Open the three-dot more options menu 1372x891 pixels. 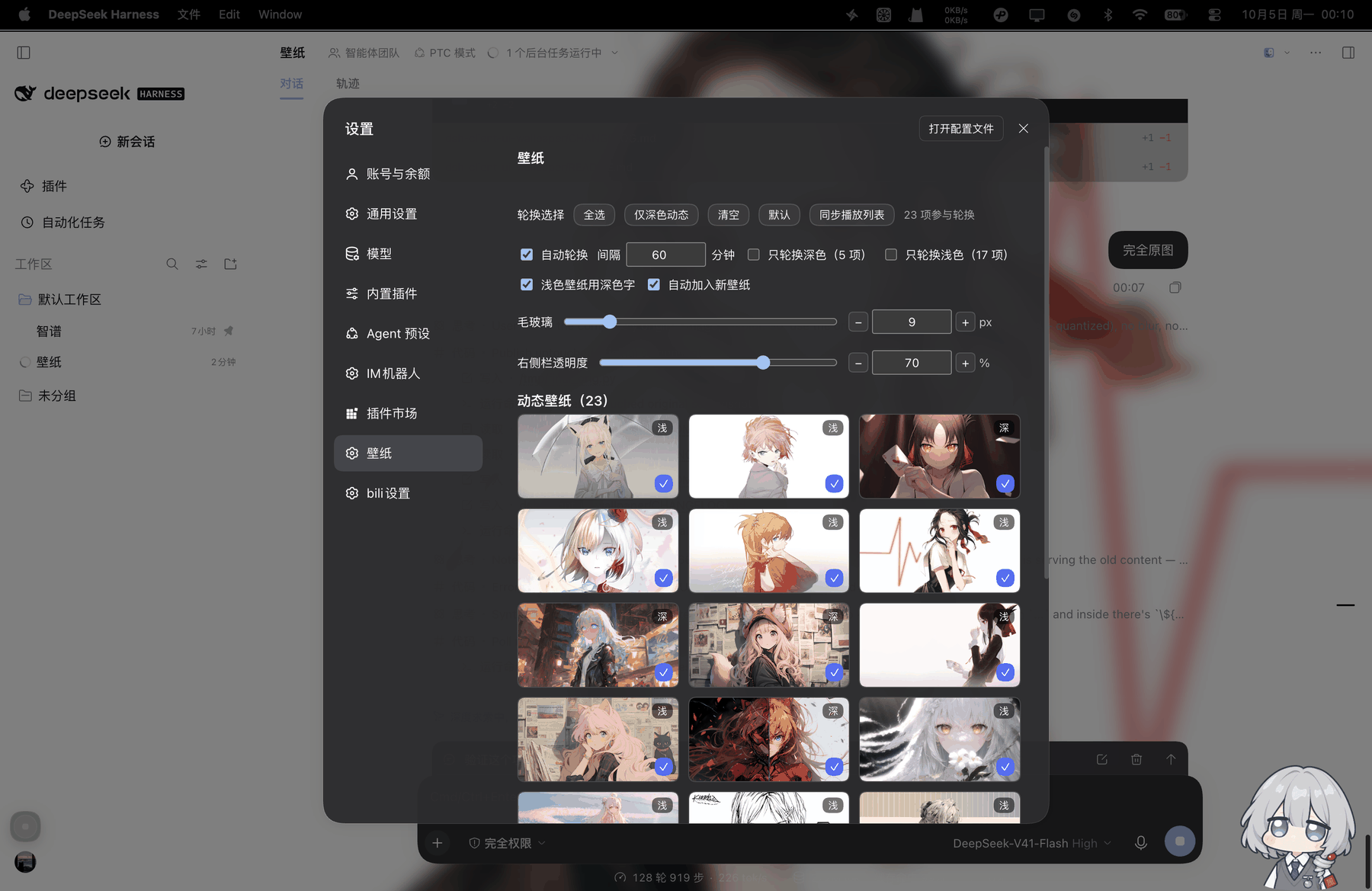coord(1316,53)
